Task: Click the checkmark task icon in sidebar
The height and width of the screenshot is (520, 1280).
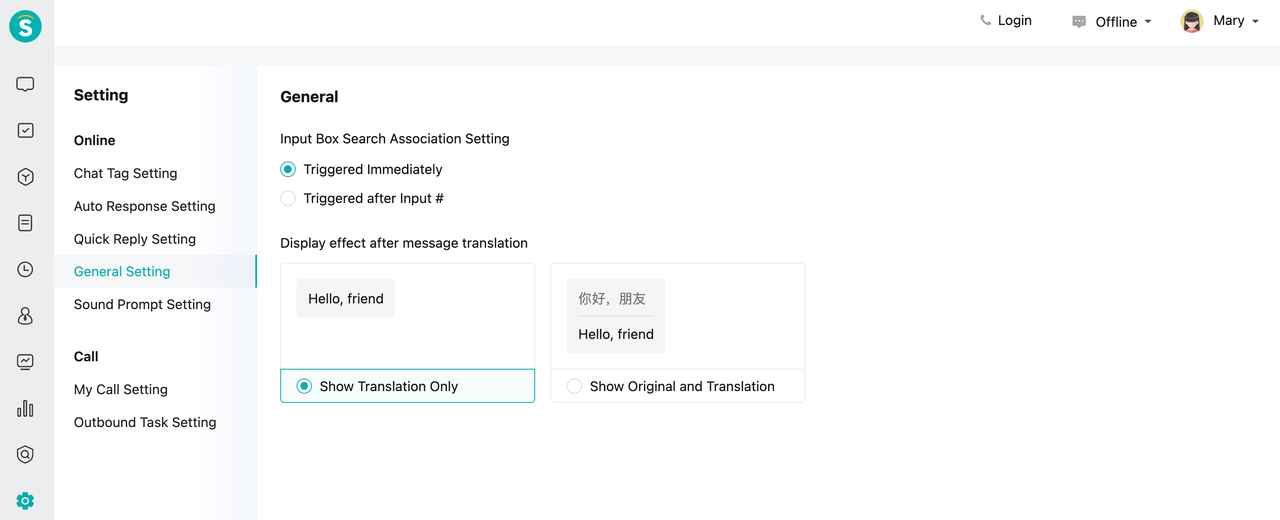Action: (26, 131)
